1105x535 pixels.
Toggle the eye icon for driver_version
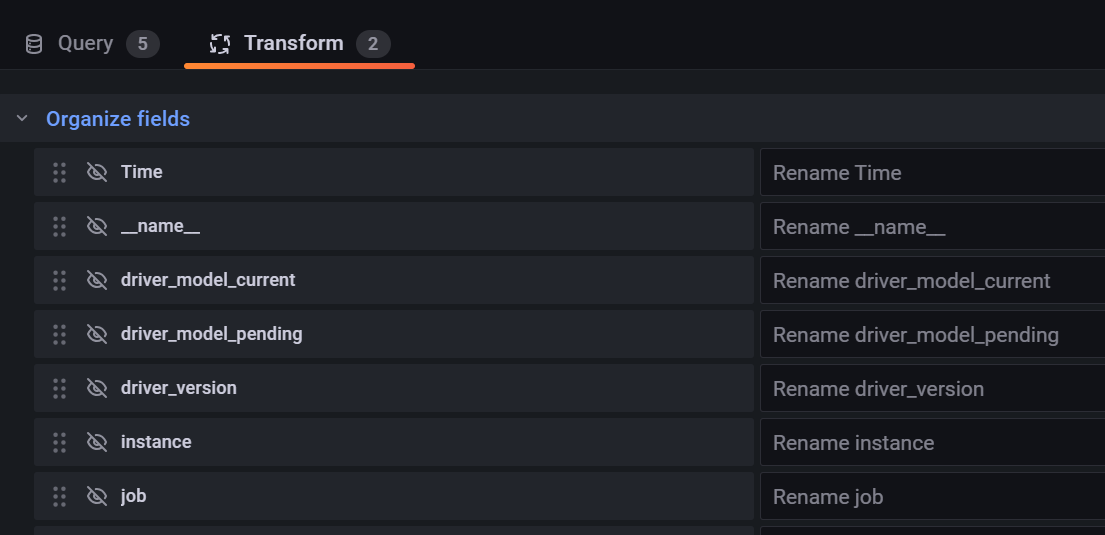97,388
